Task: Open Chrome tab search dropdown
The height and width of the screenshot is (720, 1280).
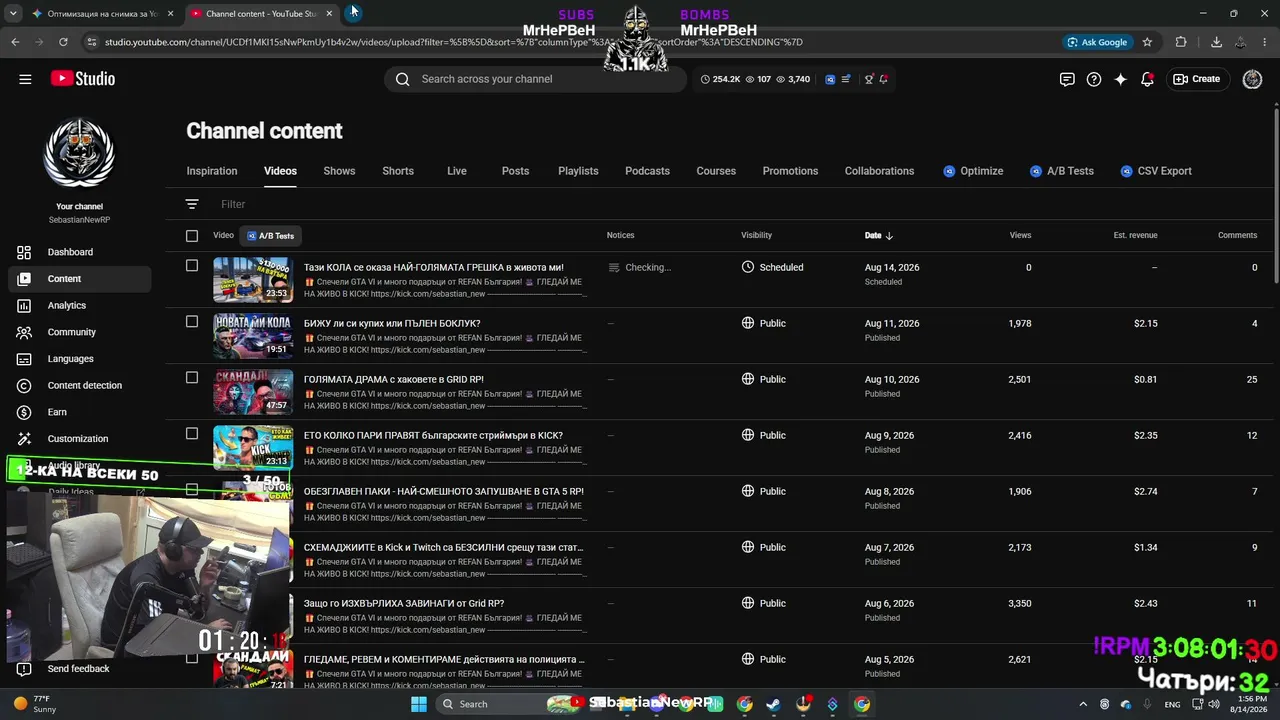Action: (x=13, y=14)
